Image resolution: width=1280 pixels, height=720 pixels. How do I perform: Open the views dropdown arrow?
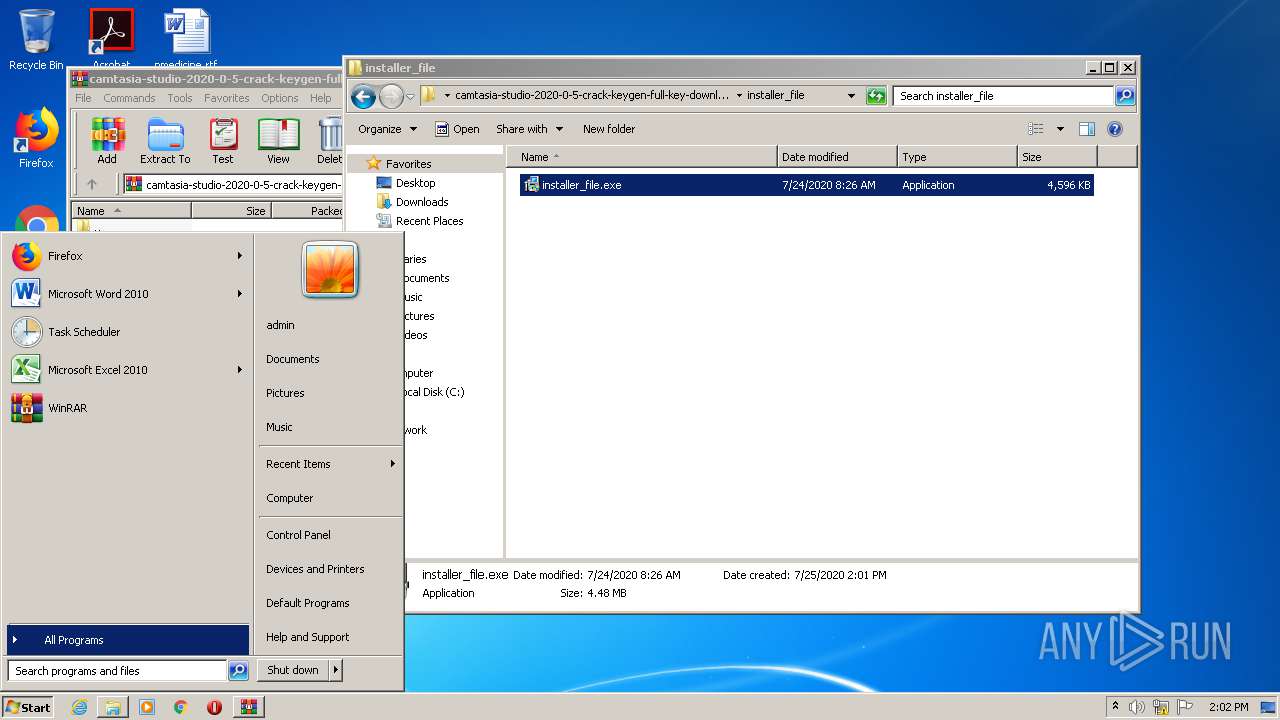(1060, 129)
